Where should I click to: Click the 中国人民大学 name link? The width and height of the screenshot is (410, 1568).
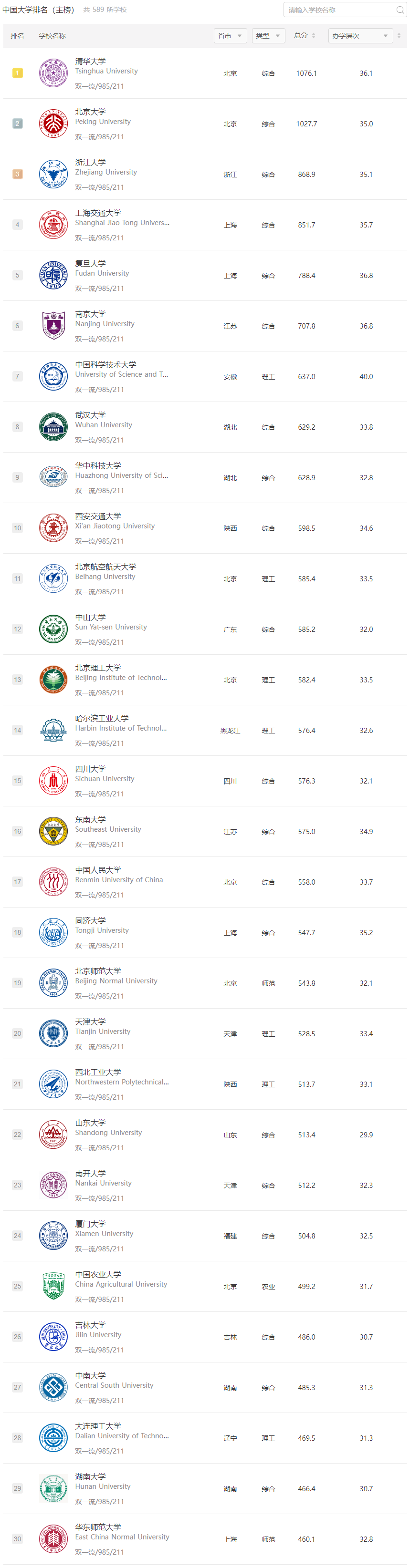coord(97,870)
